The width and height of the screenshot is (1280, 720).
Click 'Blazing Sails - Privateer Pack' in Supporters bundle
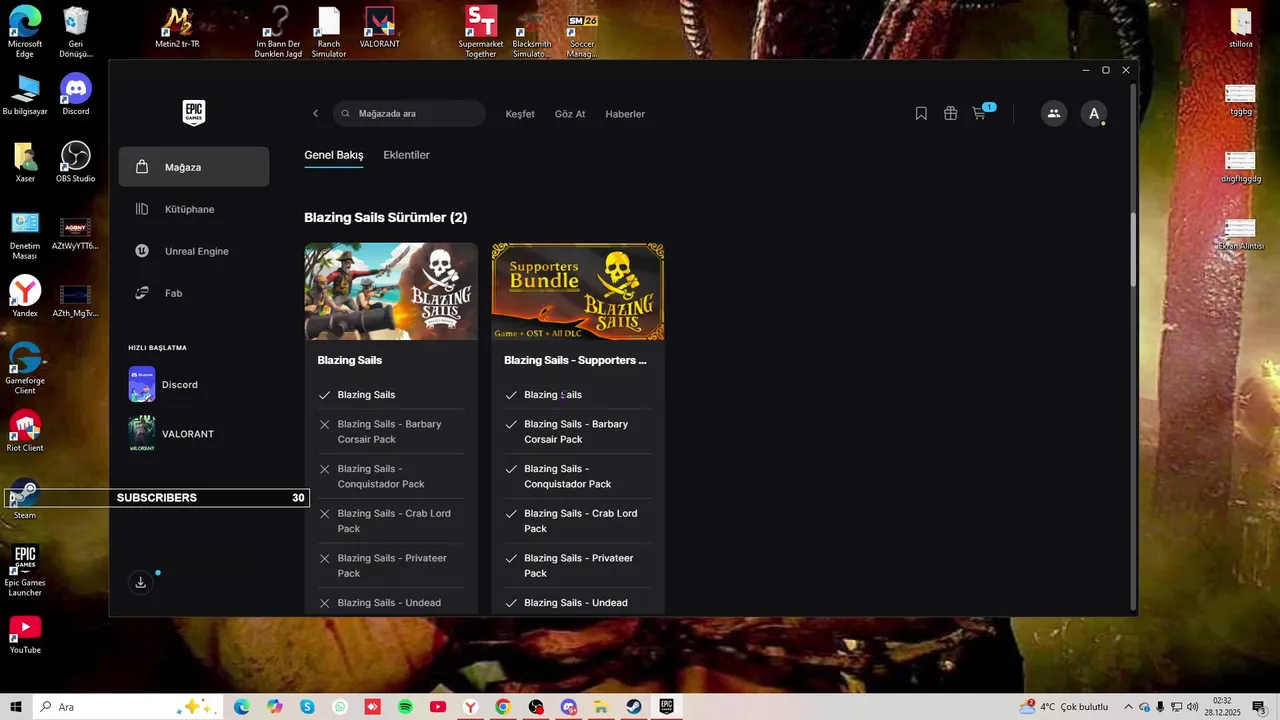(578, 566)
